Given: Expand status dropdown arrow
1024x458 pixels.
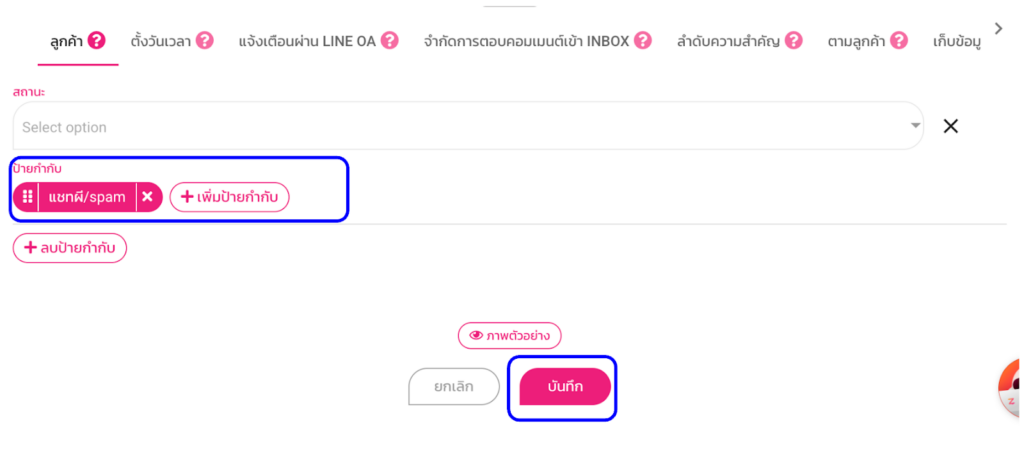Looking at the screenshot, I should (914, 127).
